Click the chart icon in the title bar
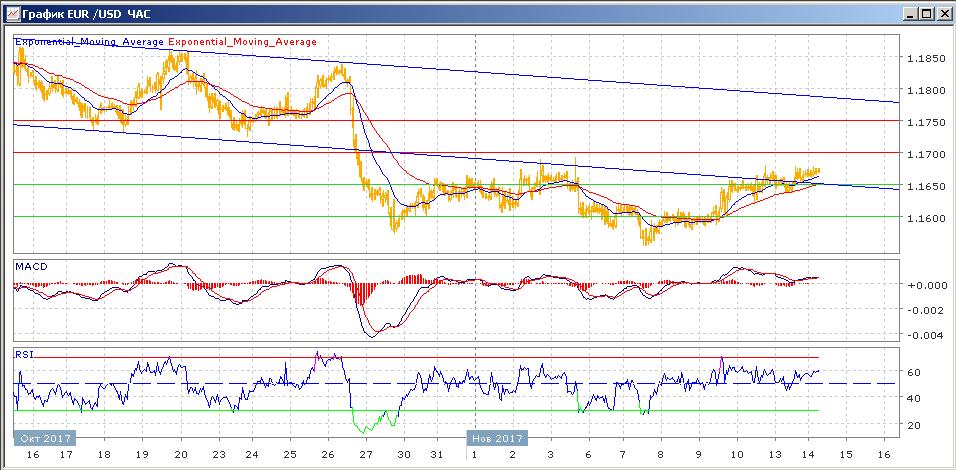Screen dimensions: 956x470 click(11, 13)
